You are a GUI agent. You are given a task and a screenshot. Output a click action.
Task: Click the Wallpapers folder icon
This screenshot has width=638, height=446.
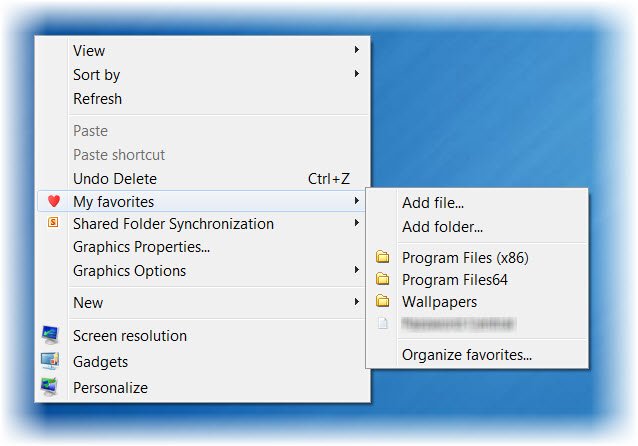pos(382,302)
